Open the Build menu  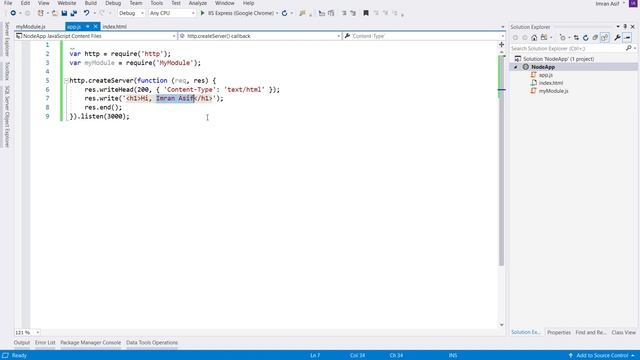(91, 3)
